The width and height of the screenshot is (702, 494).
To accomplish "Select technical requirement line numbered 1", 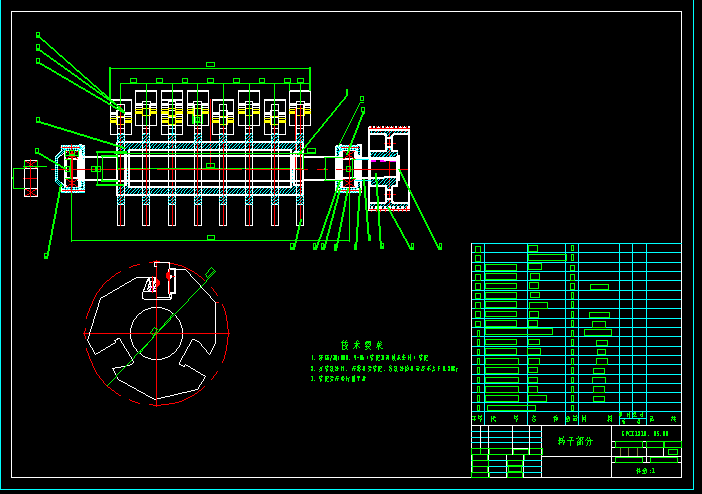I will coord(369,358).
